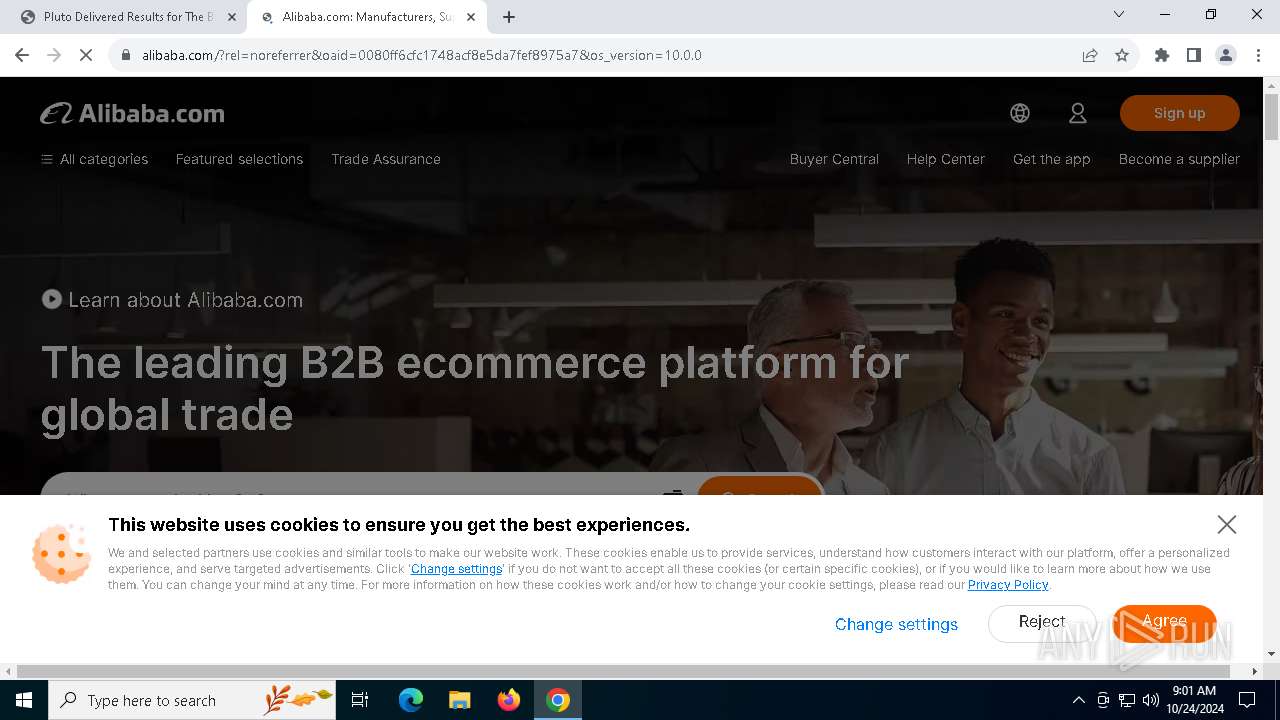
Task: Toggle the browser side panel
Action: coord(1194,55)
